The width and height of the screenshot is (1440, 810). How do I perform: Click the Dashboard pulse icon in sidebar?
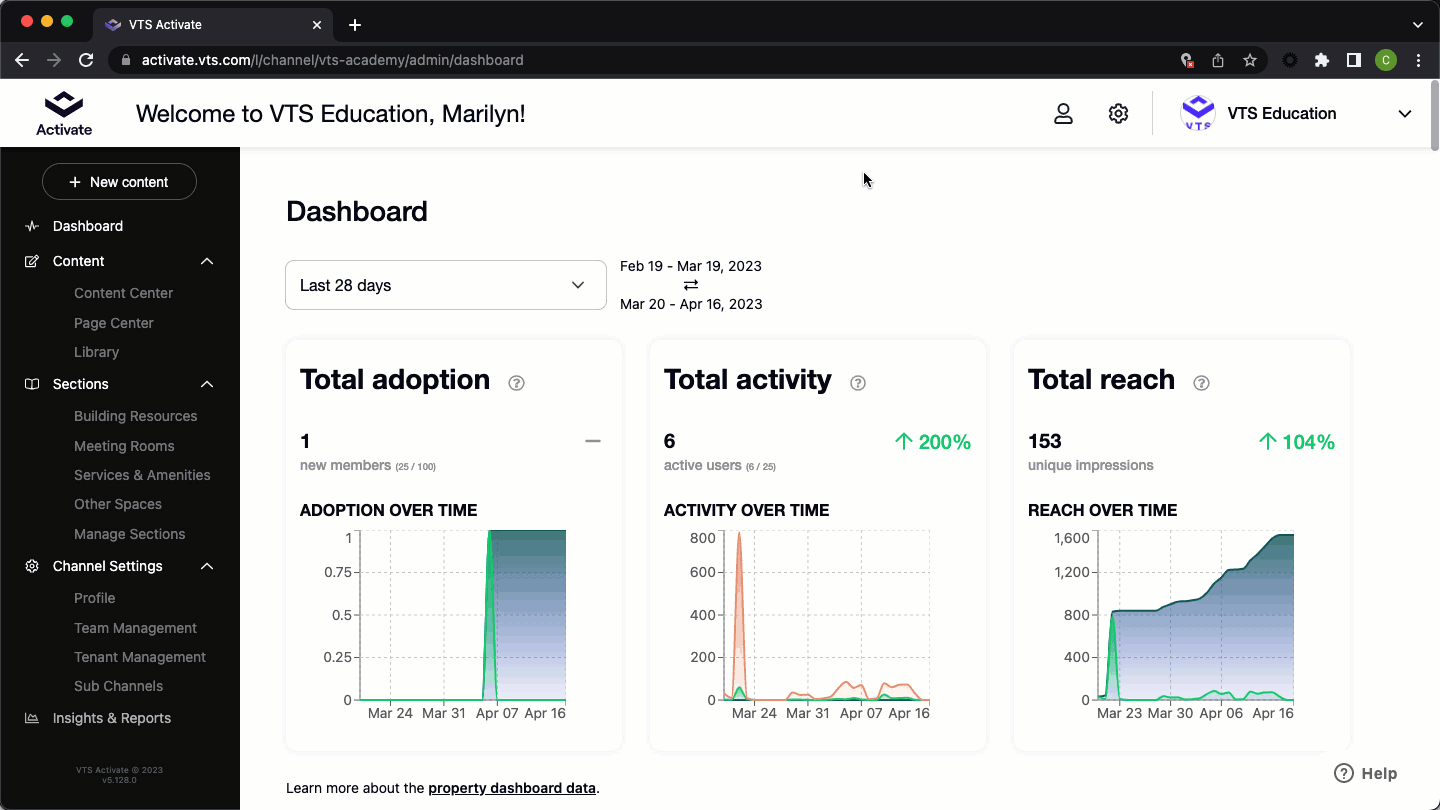32,226
